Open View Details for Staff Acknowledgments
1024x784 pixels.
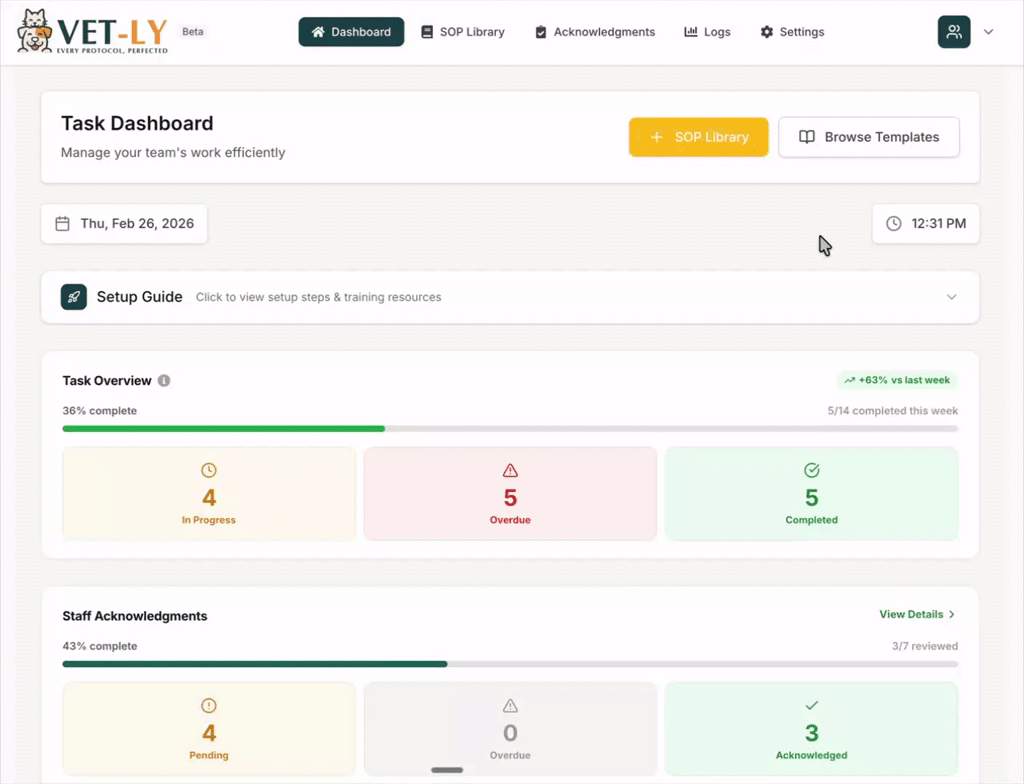917,614
